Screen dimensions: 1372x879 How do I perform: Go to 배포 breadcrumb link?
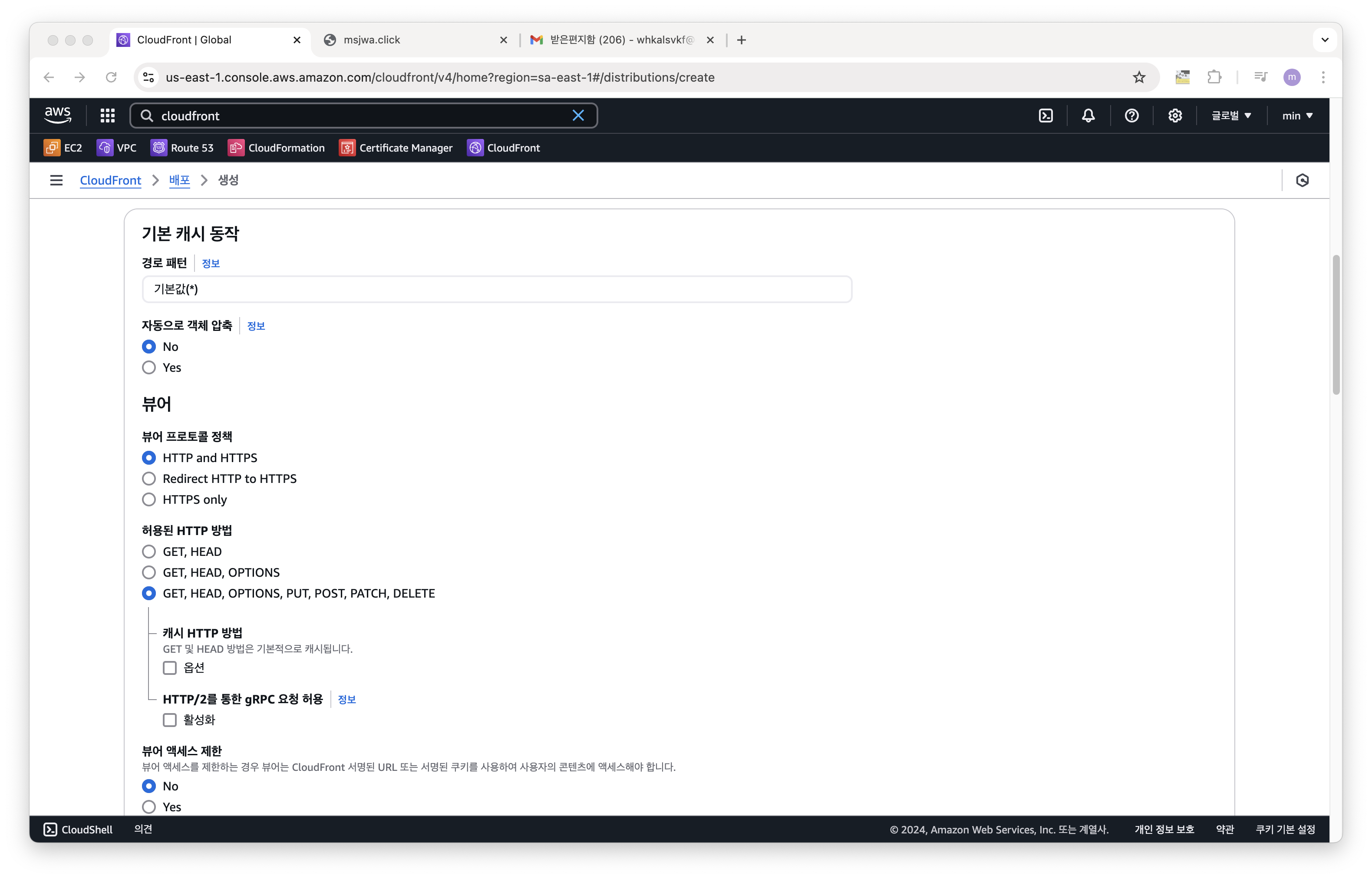179,180
